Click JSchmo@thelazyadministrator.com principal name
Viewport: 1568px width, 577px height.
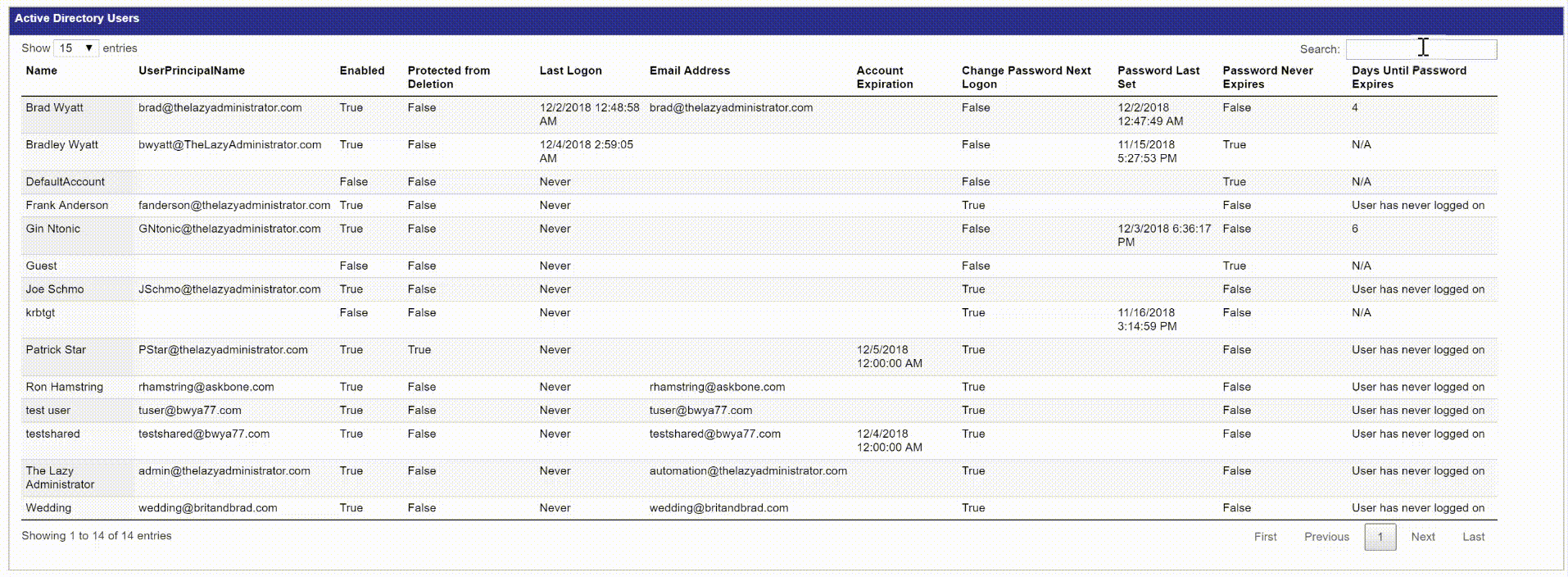[x=229, y=289]
